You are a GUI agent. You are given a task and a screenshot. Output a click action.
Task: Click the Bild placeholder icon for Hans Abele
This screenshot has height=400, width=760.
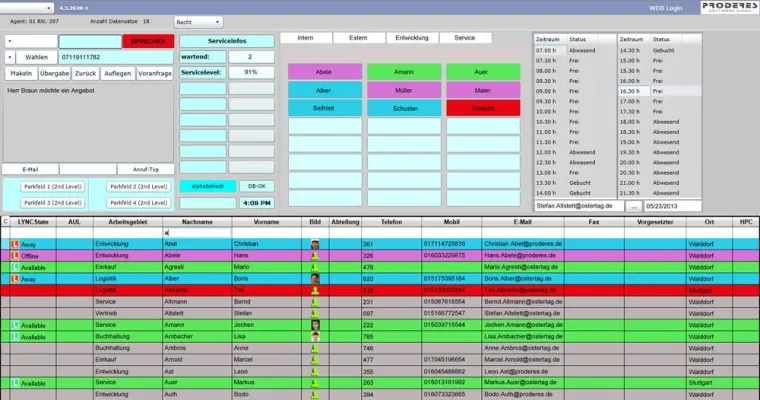(315, 256)
